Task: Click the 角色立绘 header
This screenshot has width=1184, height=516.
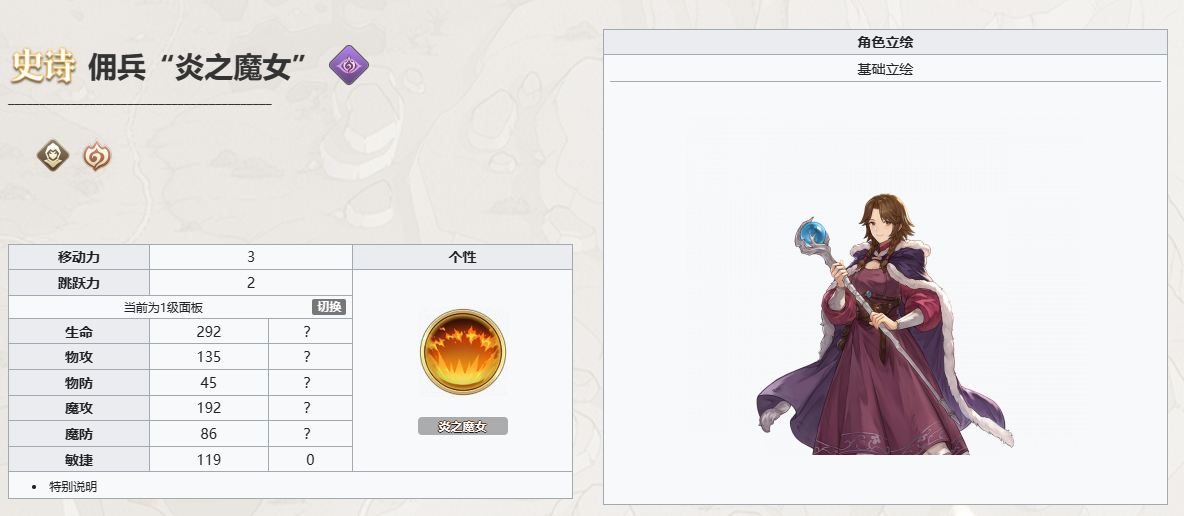Action: pyautogui.click(x=885, y=42)
